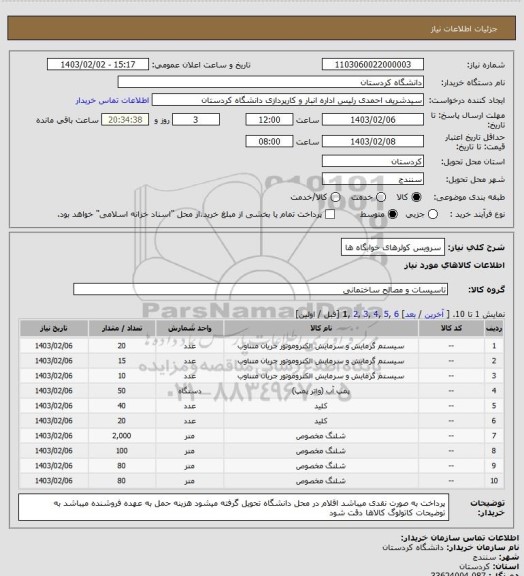Click the آخرین (last) pagination link
The height and width of the screenshot is (576, 524).
pyautogui.click(x=434, y=314)
